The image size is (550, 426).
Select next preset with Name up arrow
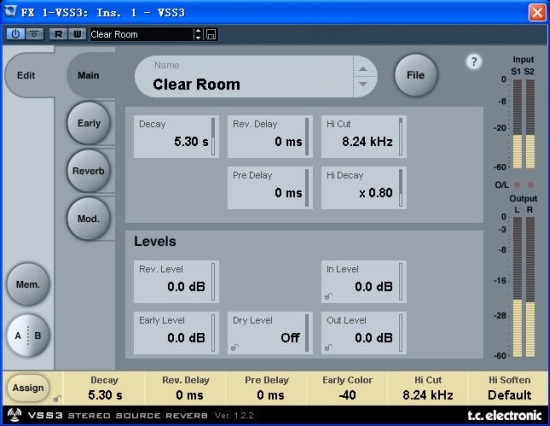(363, 69)
